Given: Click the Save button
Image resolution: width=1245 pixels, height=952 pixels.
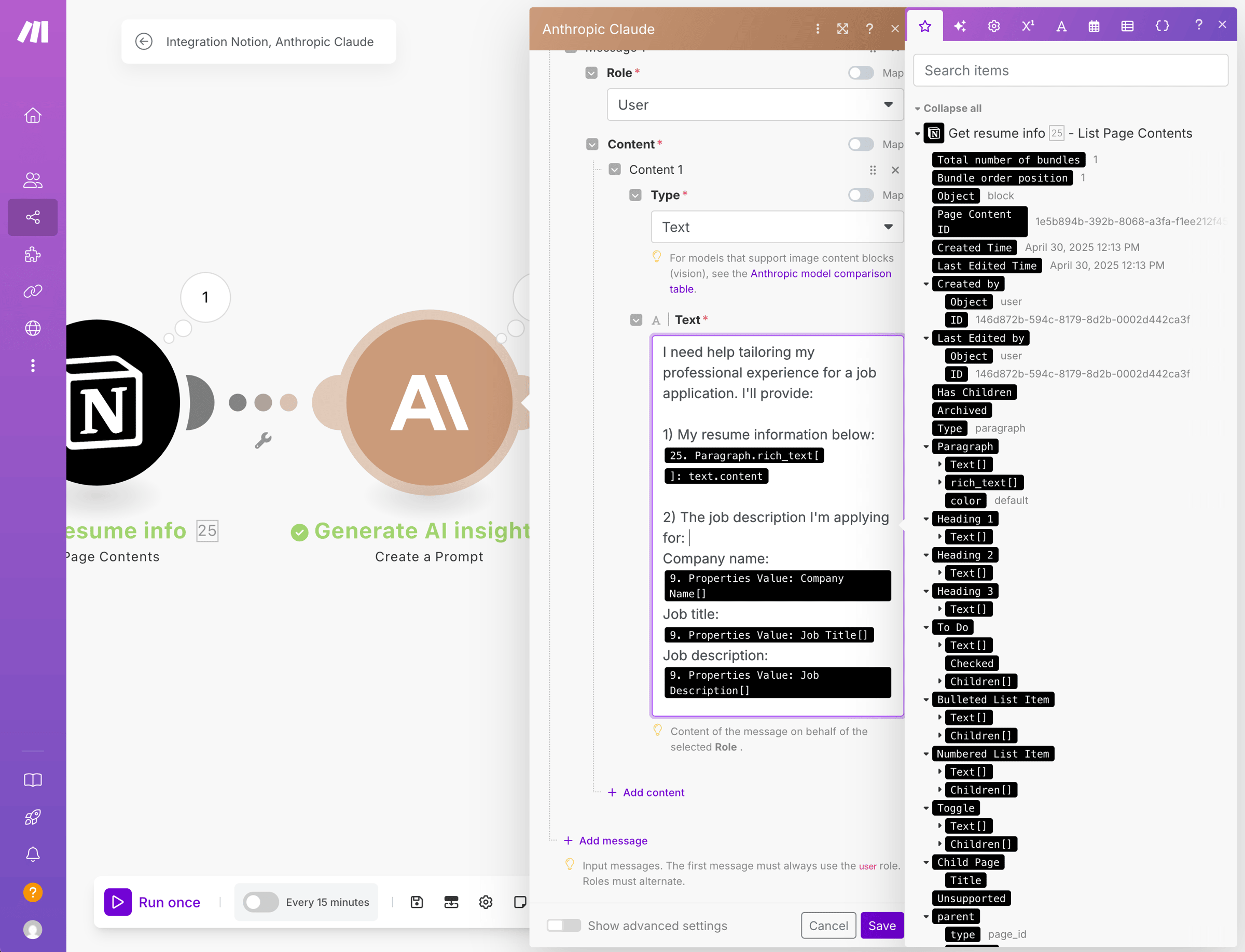Looking at the screenshot, I should point(881,926).
